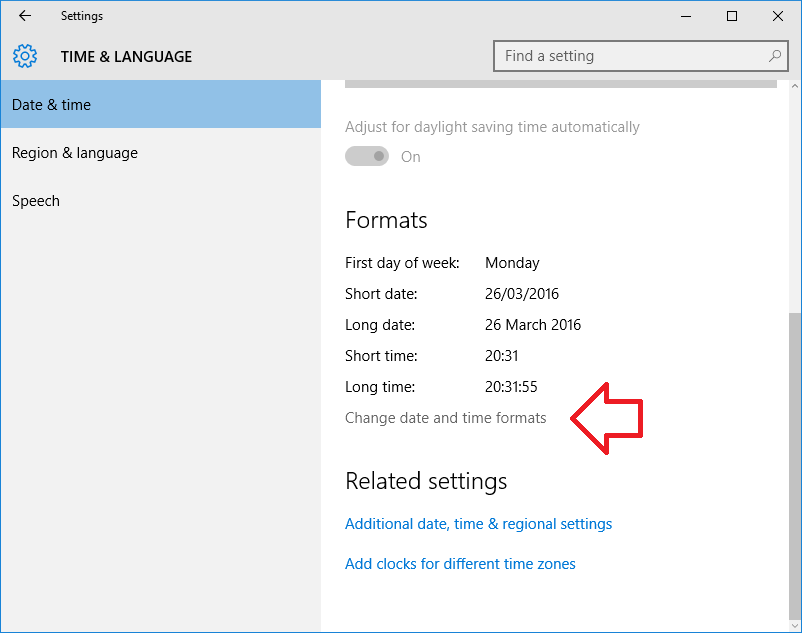Open settings home via gear icon
This screenshot has height=633, width=802.
[x=25, y=56]
